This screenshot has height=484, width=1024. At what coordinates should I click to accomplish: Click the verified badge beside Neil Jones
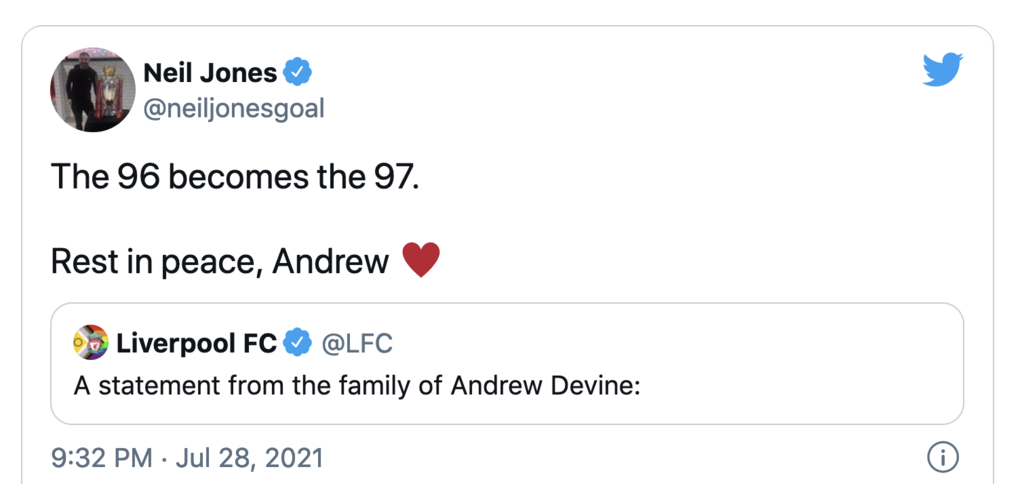click(x=298, y=72)
